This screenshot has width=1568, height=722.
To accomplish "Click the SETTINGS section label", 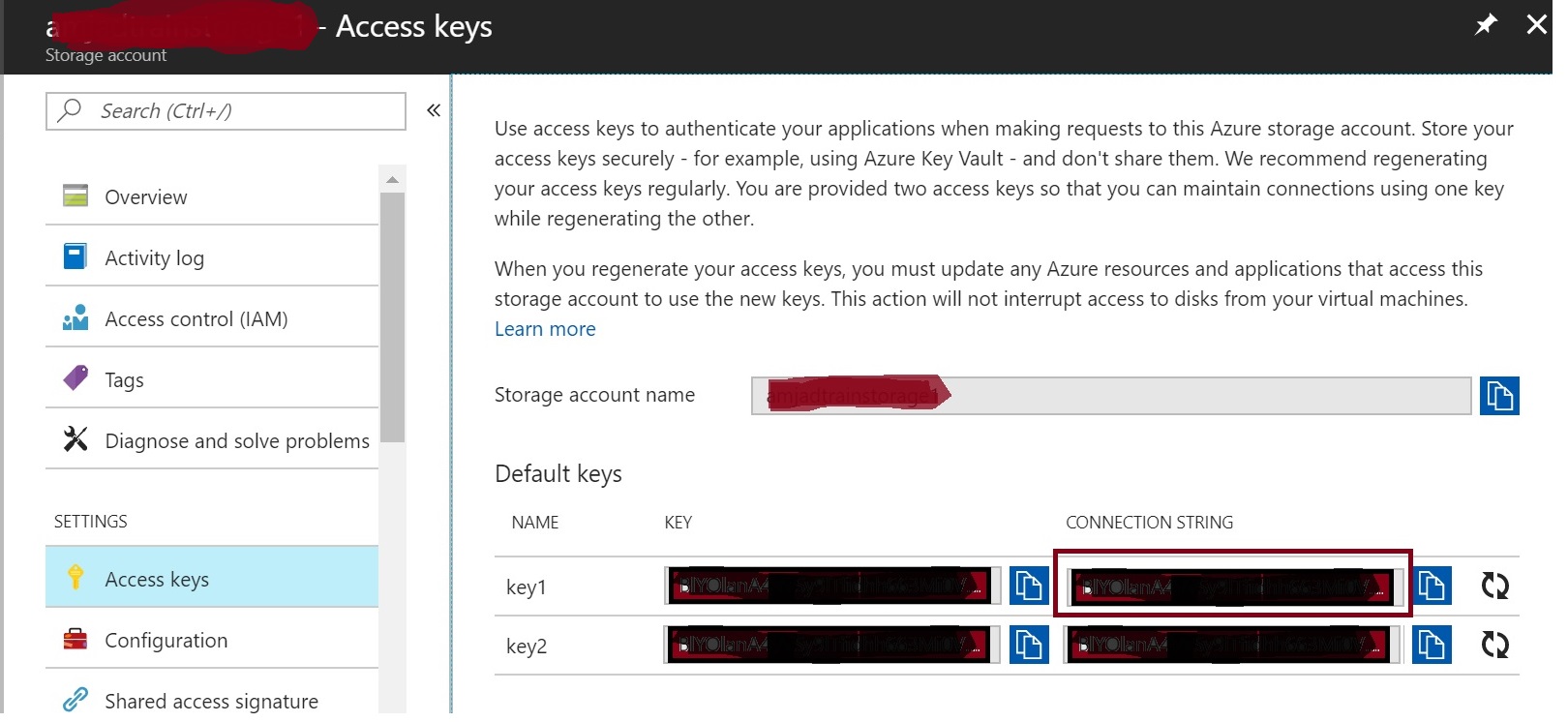I will (x=91, y=522).
